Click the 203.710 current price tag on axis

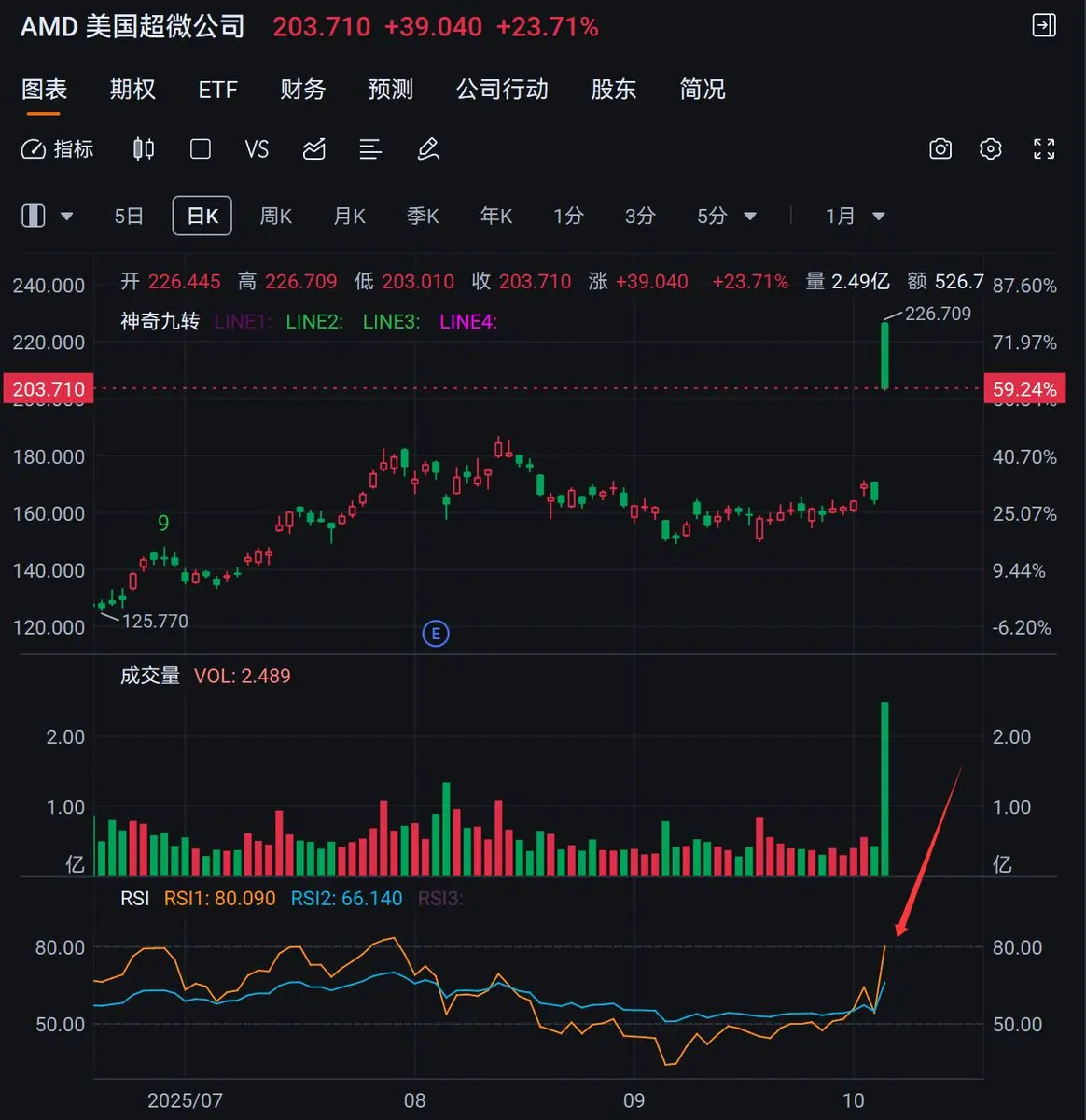tap(49, 389)
